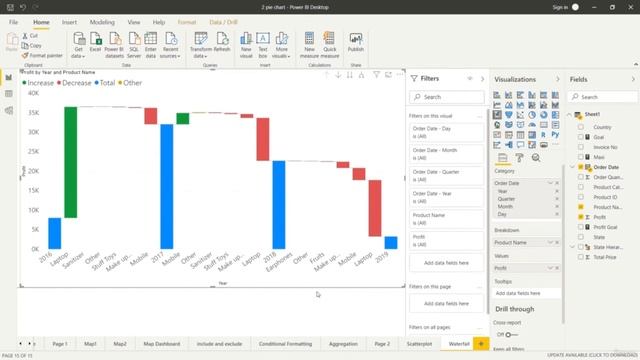Switch to Model view in sidebar
Screen dimensions: 640x360
(9, 111)
